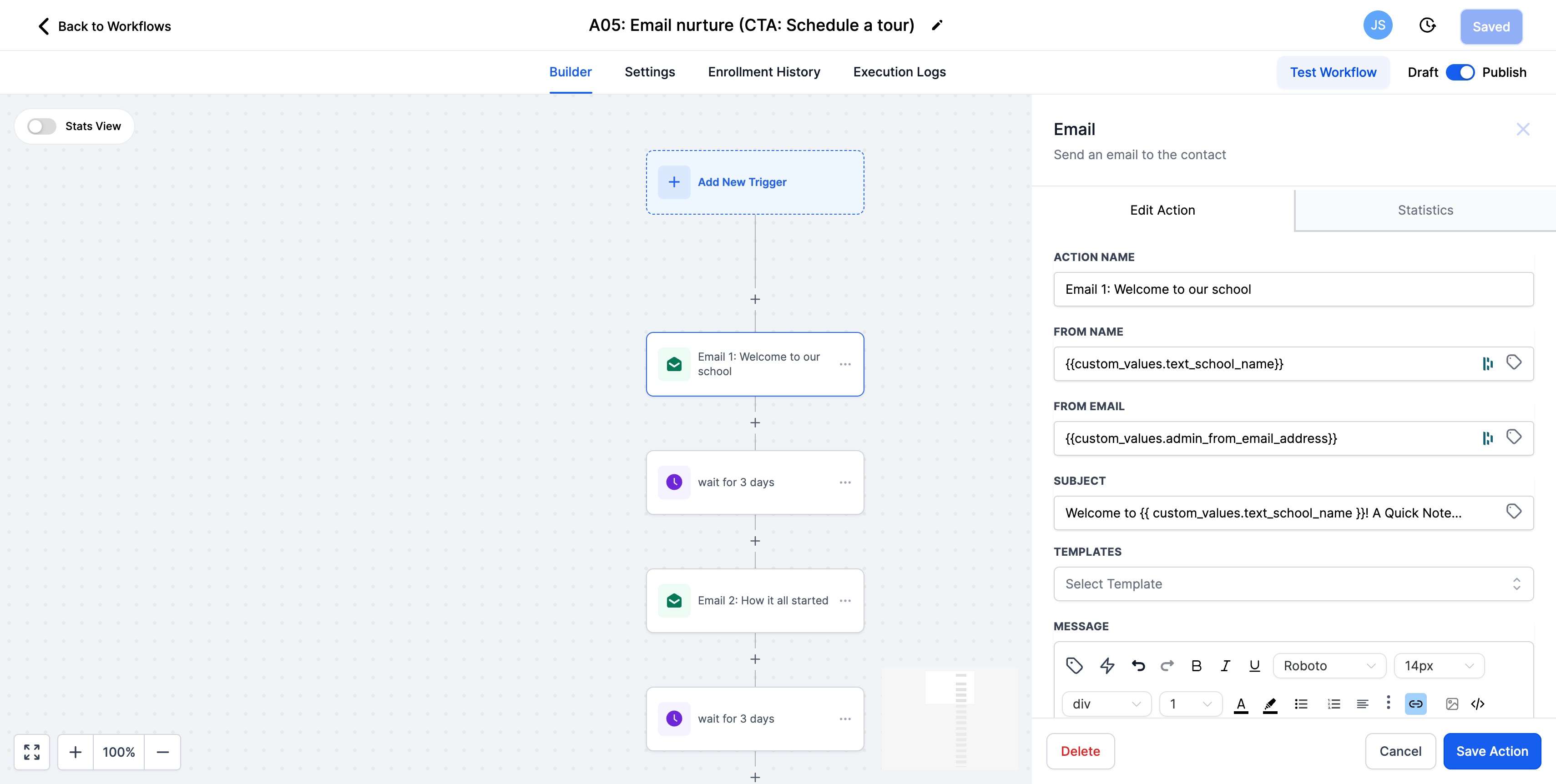
Task: Open the version history clock icon
Action: [1427, 25]
